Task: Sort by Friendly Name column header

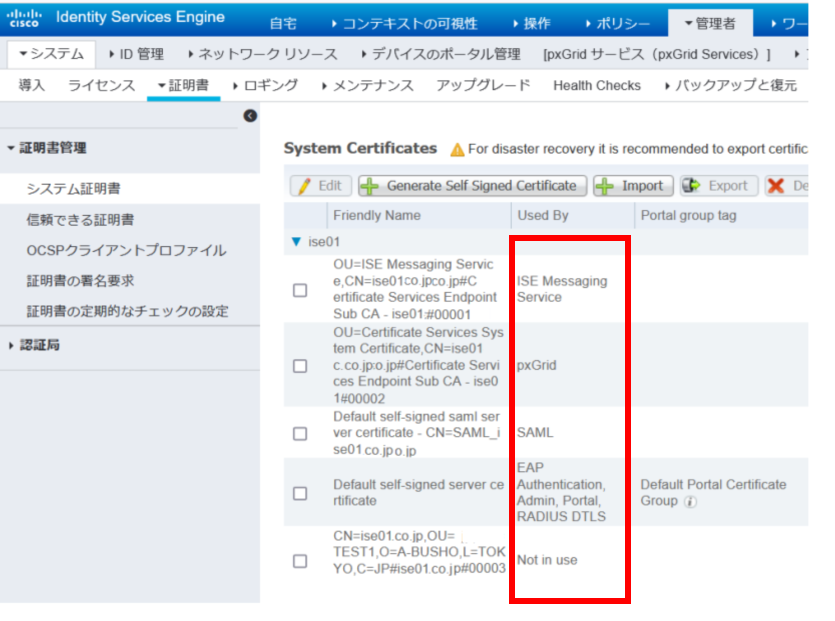Action: click(377, 215)
